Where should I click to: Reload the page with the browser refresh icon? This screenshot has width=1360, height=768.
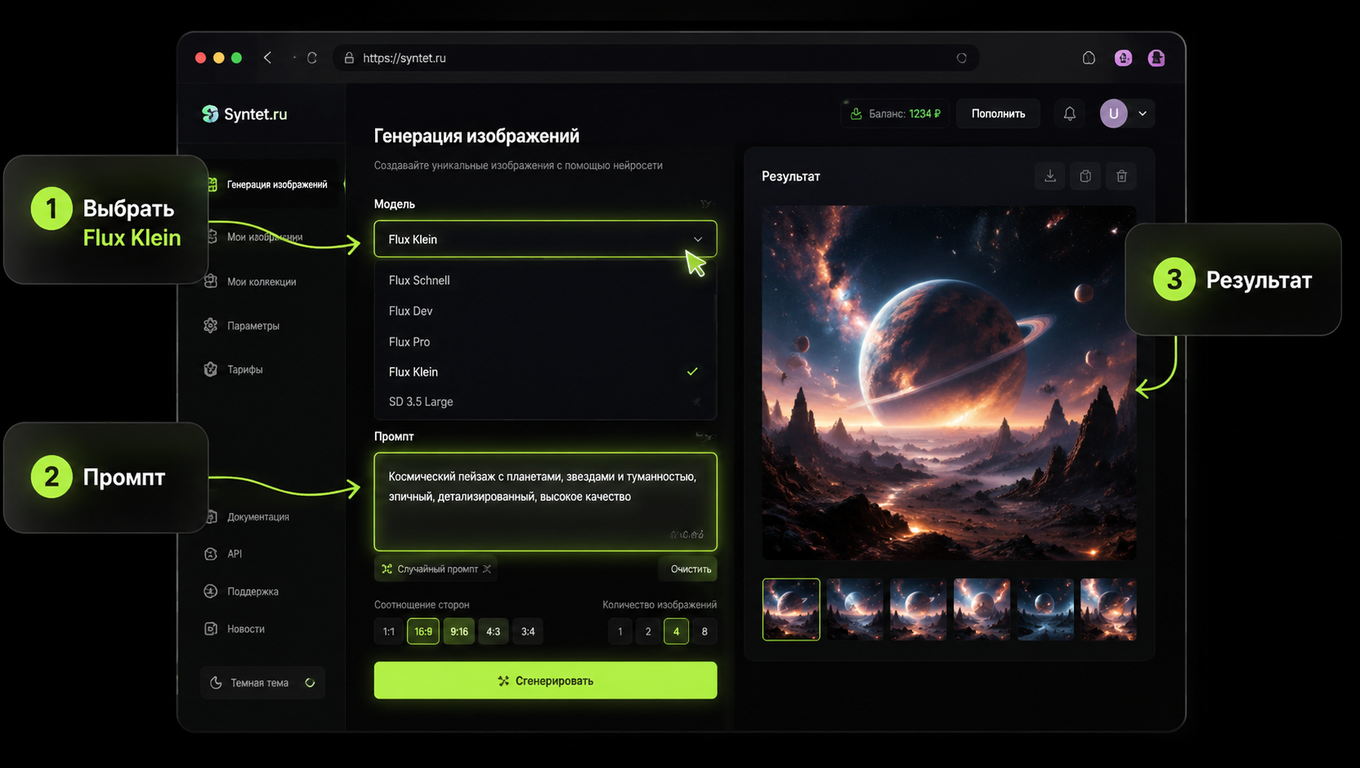click(x=311, y=58)
